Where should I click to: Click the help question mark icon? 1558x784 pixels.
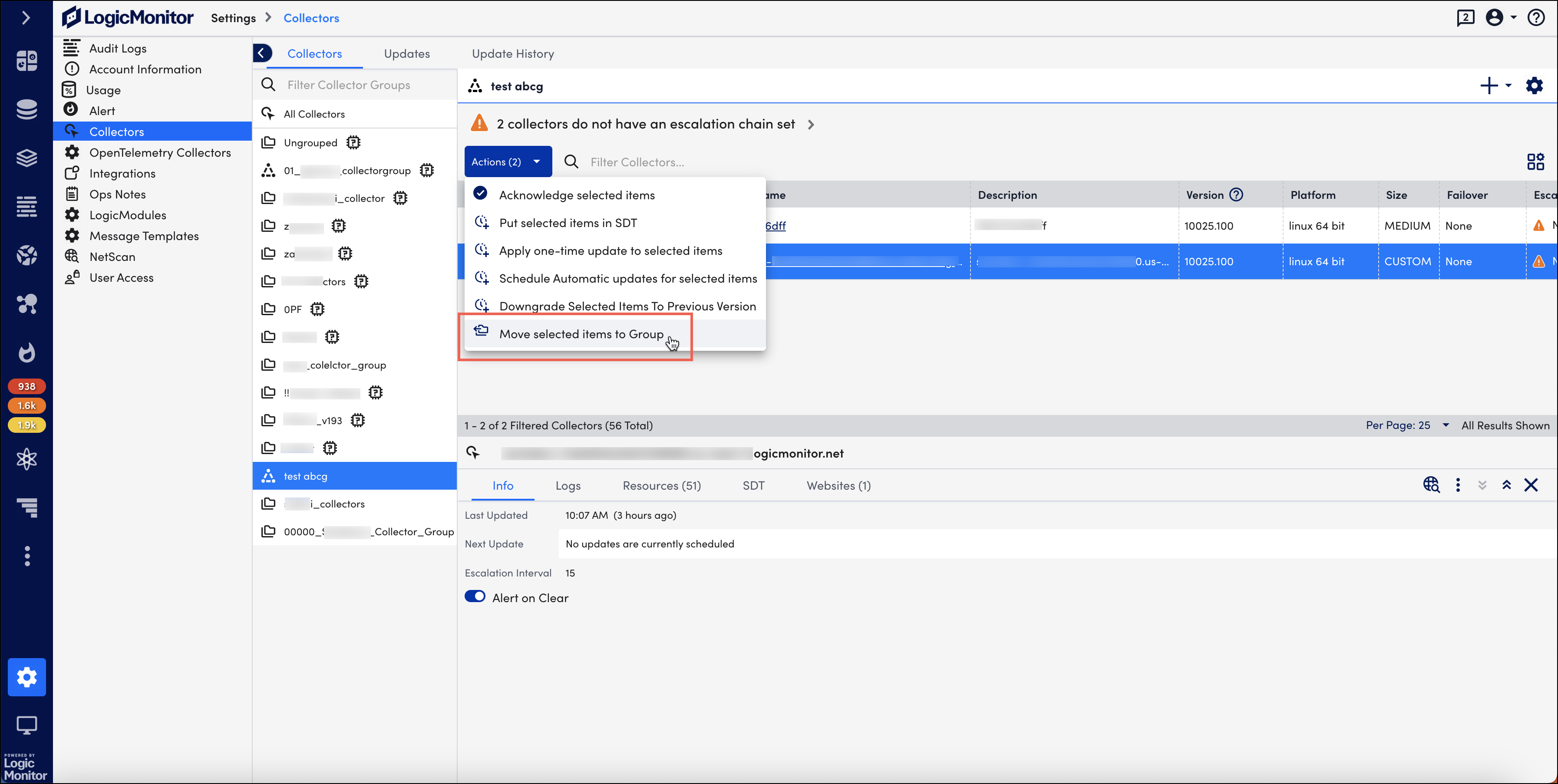(x=1535, y=17)
